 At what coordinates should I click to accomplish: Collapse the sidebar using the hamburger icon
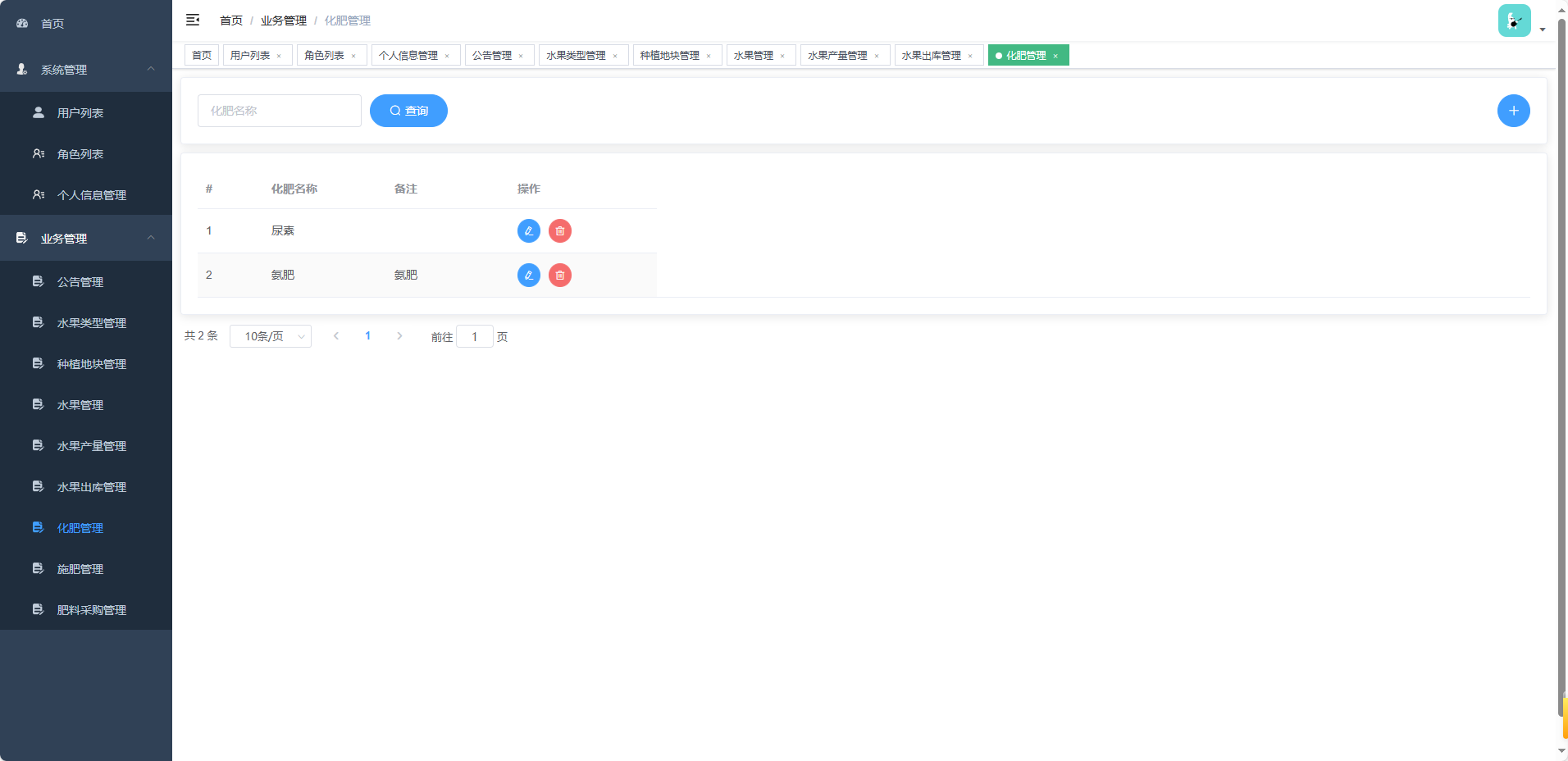(193, 20)
